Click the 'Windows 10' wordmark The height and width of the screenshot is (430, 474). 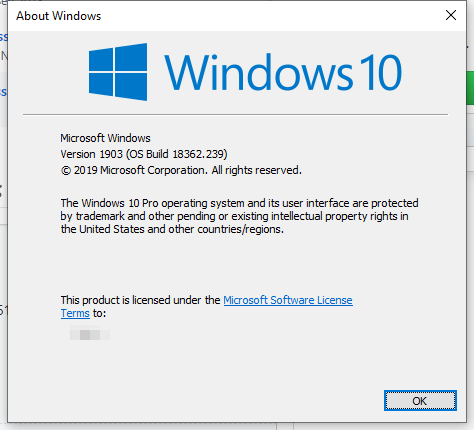coord(283,72)
